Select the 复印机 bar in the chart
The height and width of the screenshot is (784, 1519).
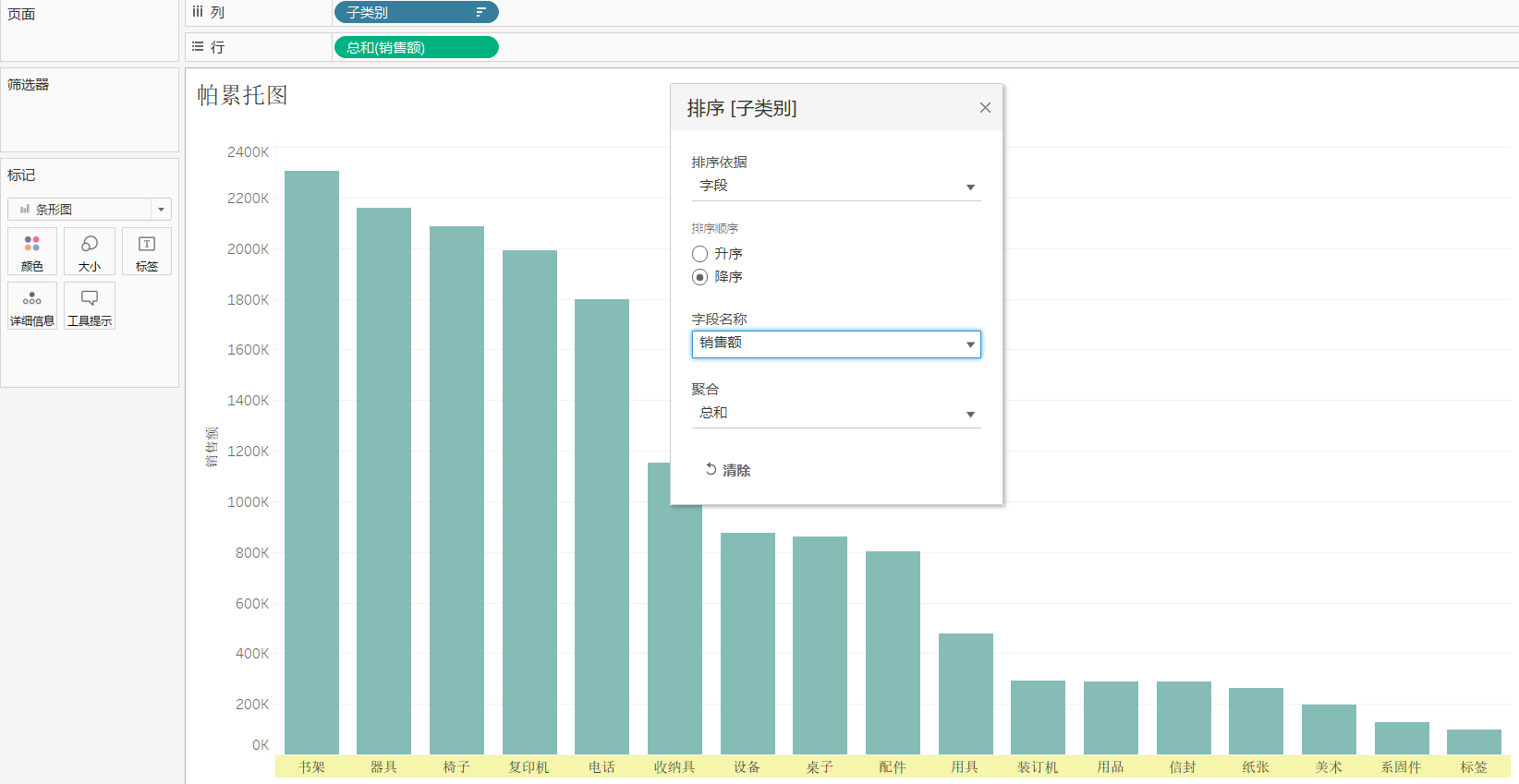[529, 502]
